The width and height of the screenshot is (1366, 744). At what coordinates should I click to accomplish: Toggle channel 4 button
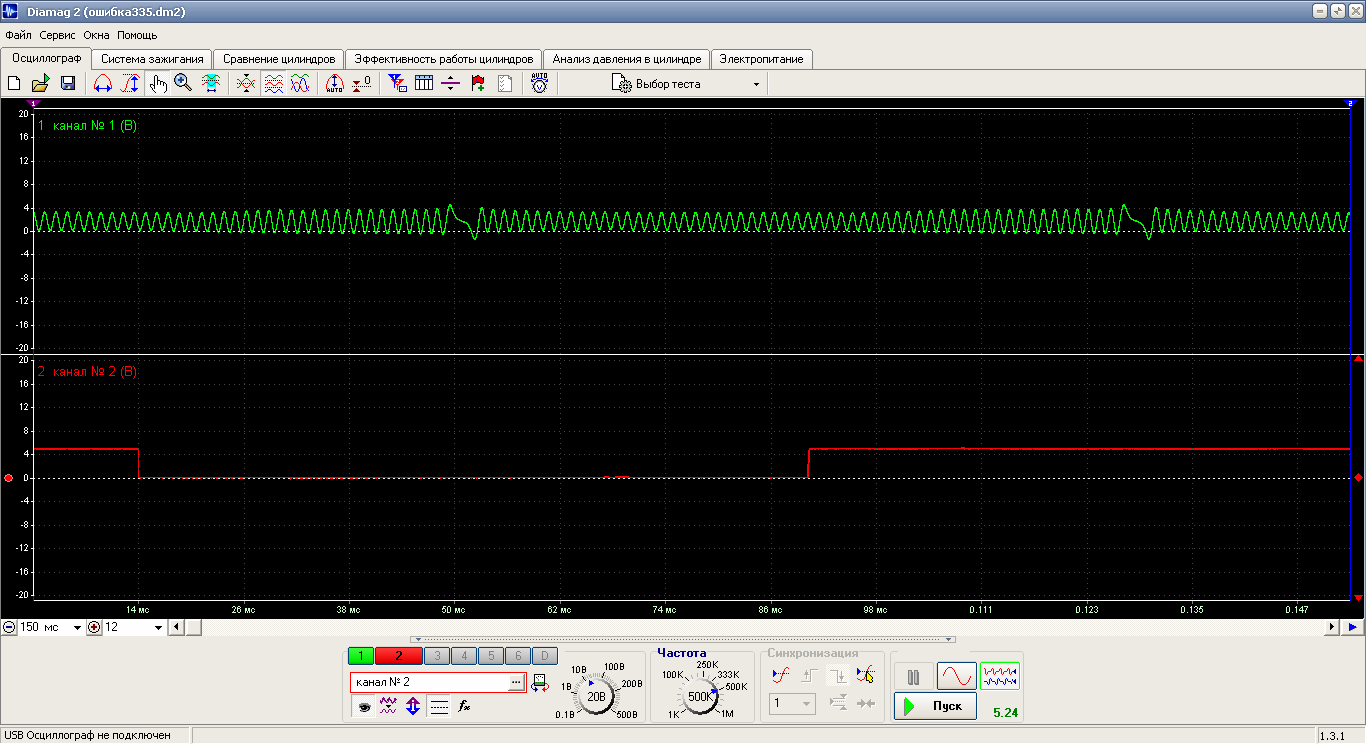point(463,656)
